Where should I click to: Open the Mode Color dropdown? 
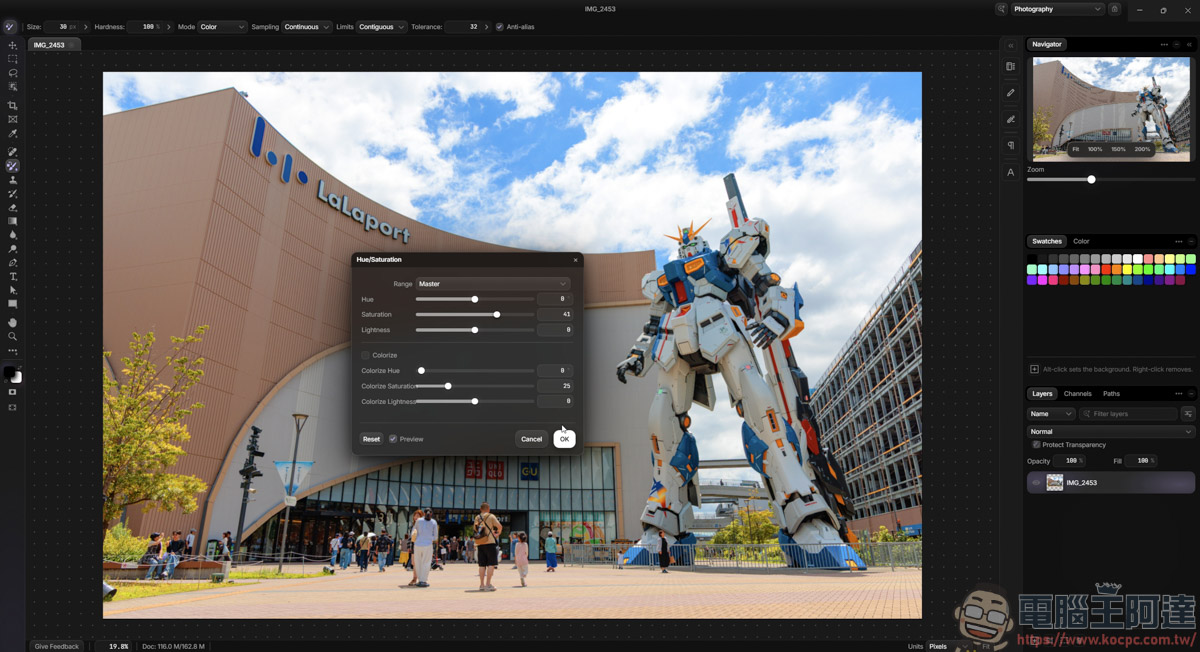[x=222, y=27]
